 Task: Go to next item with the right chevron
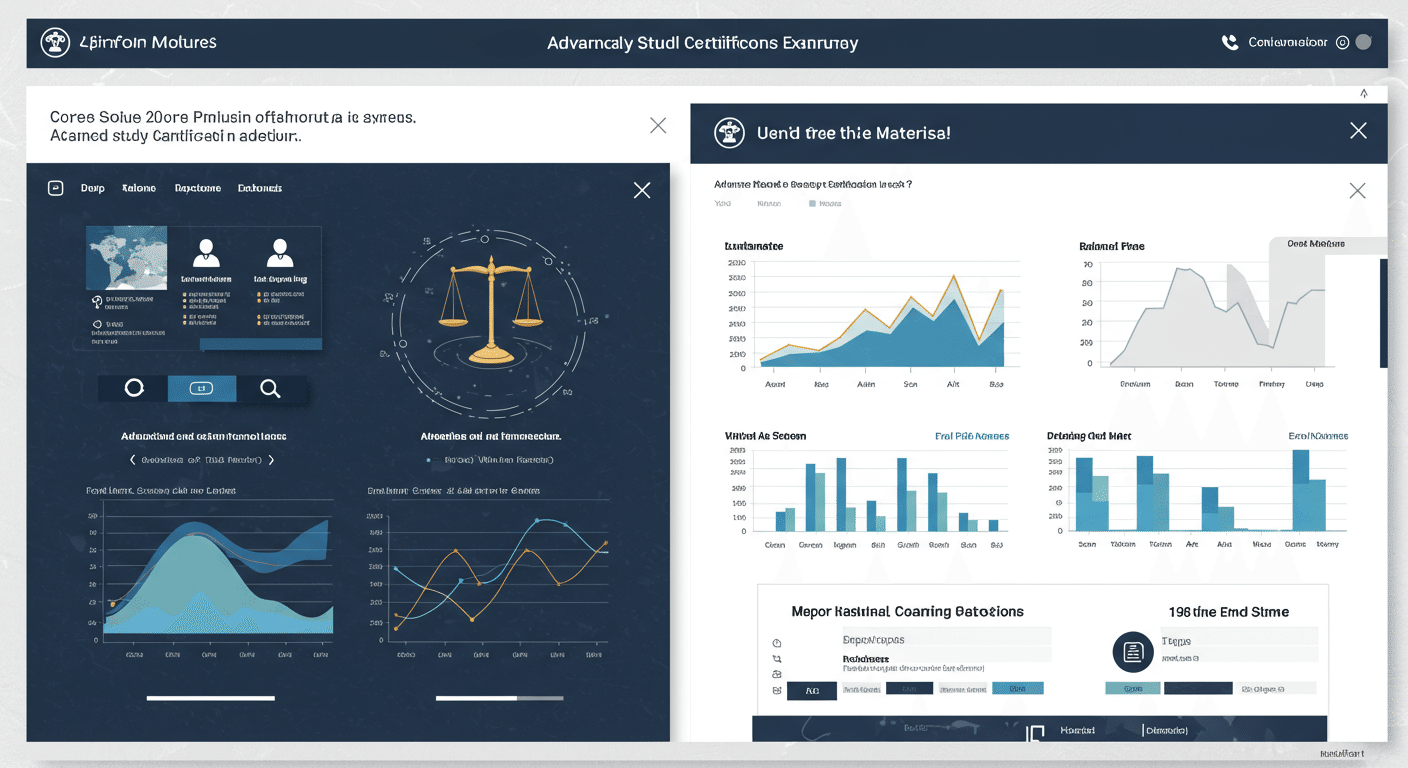tap(270, 460)
